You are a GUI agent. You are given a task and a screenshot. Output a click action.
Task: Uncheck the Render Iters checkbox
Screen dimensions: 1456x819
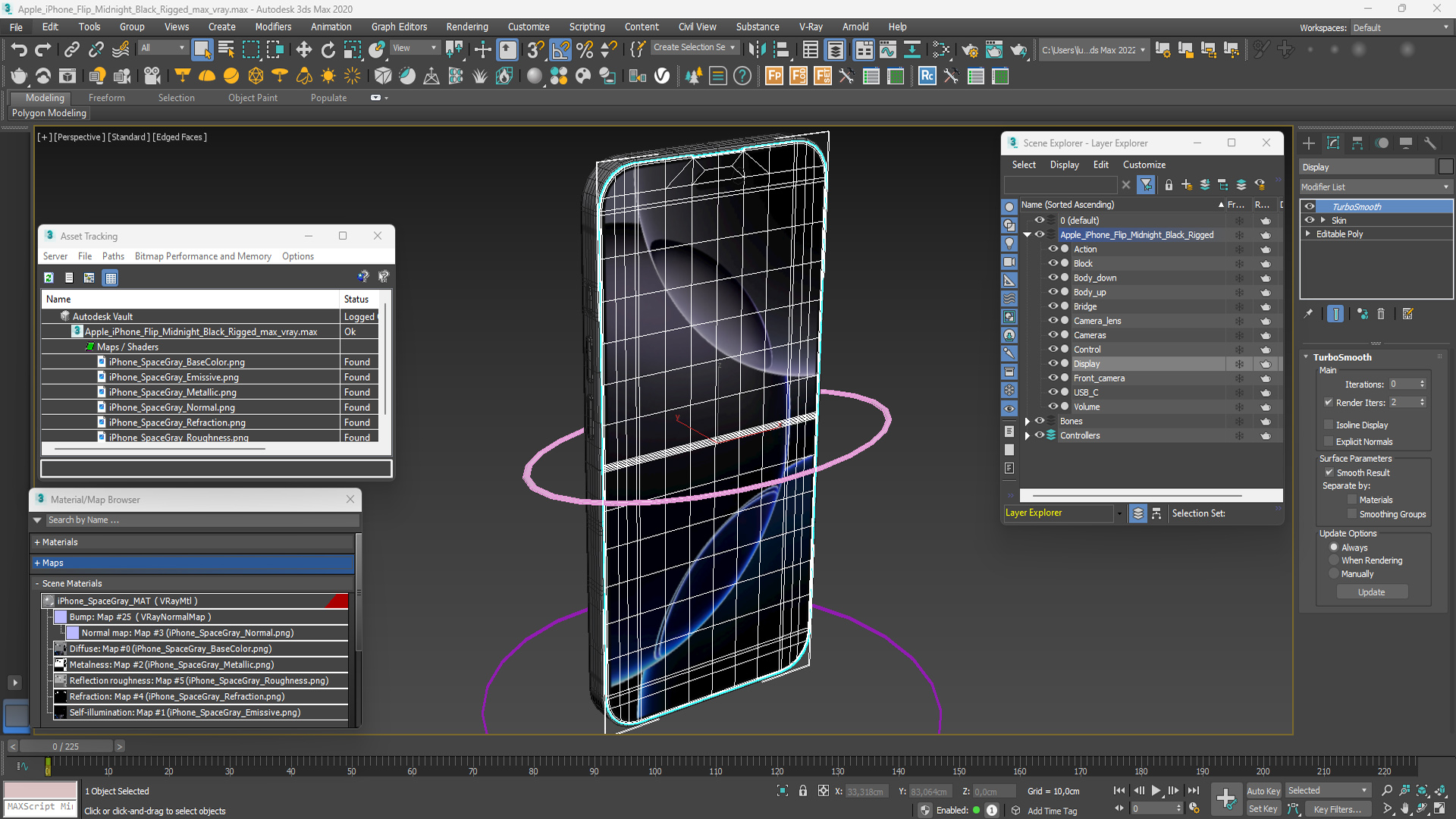coord(1329,403)
